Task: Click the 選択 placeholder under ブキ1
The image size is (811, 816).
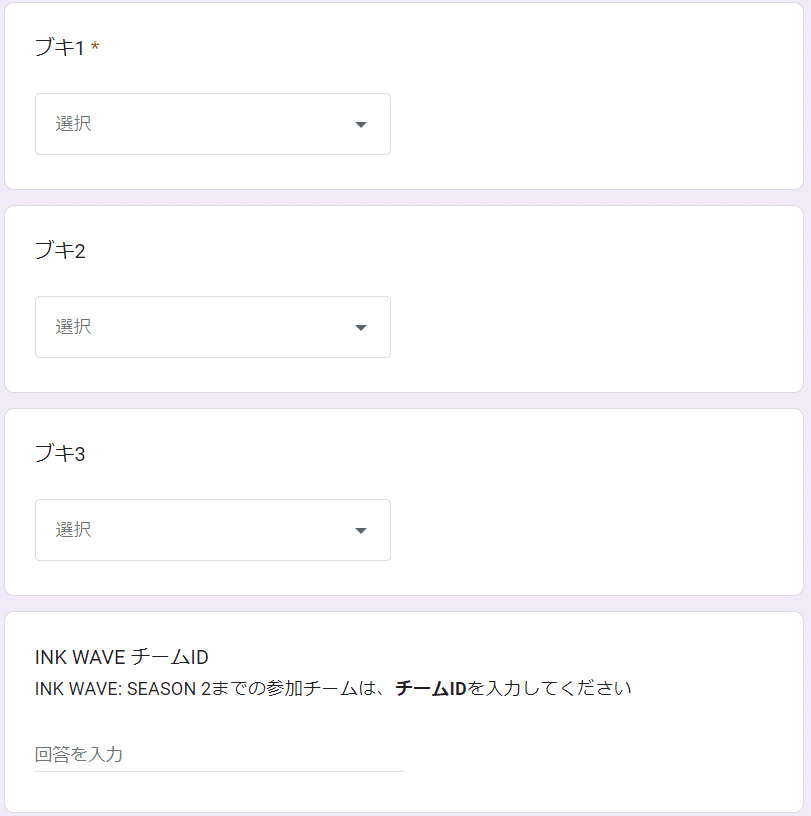Action: (73, 124)
